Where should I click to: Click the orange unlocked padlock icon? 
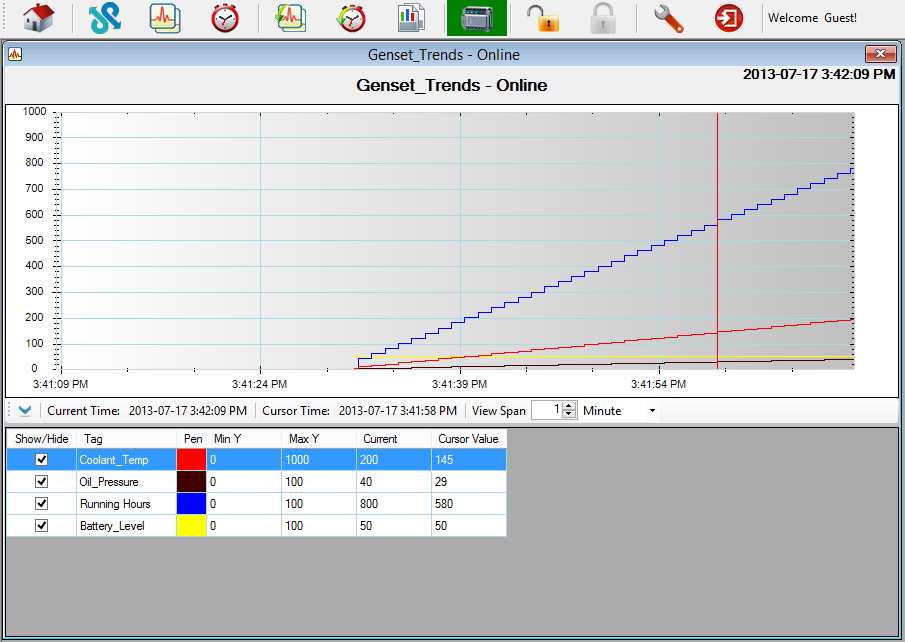542,18
